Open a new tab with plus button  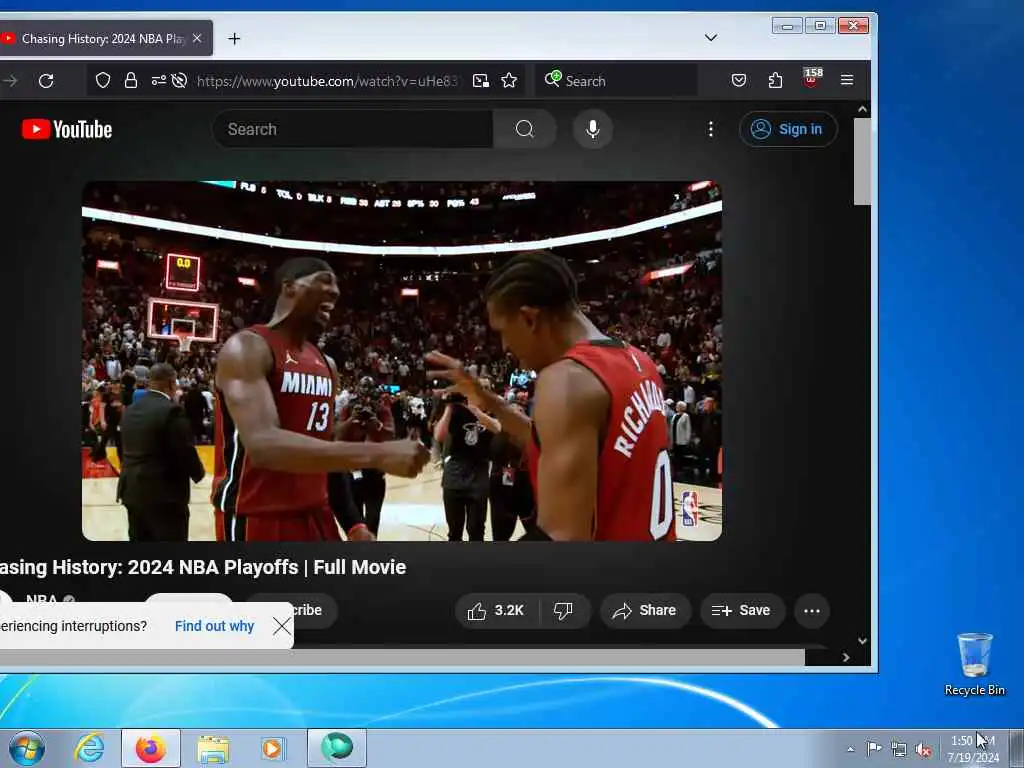[234, 39]
